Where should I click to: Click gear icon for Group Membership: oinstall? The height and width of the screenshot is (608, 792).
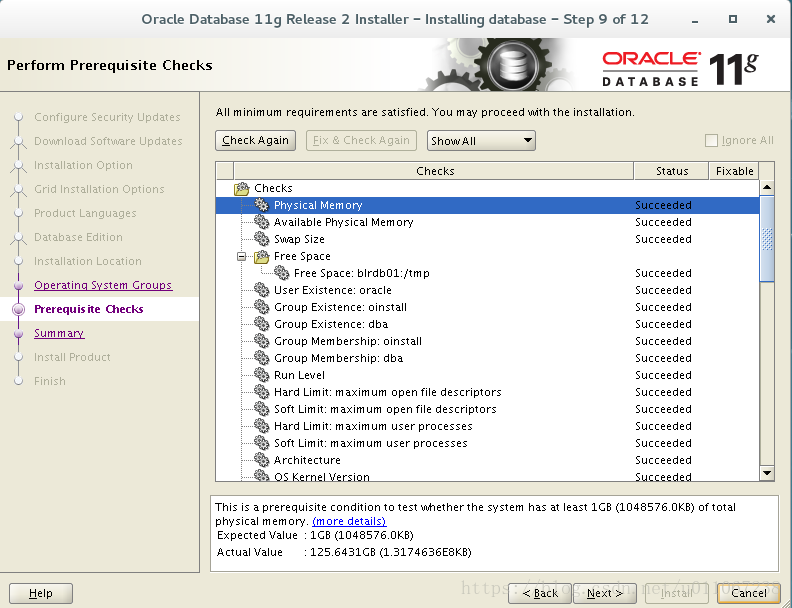[x=262, y=341]
